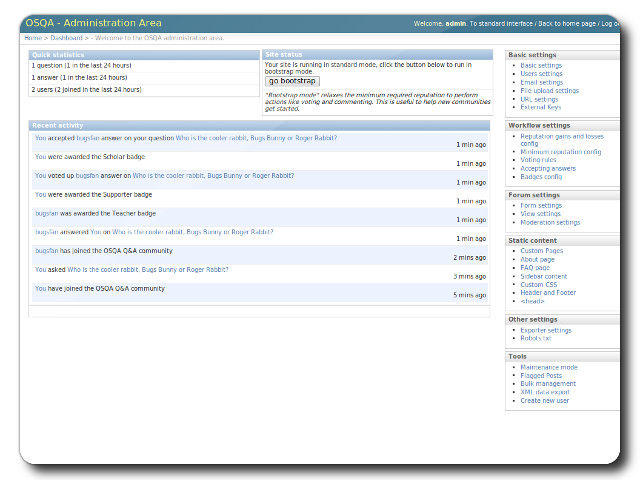This screenshot has height=480, width=640.
Task: Go to File upload settings
Action: pyautogui.click(x=549, y=91)
